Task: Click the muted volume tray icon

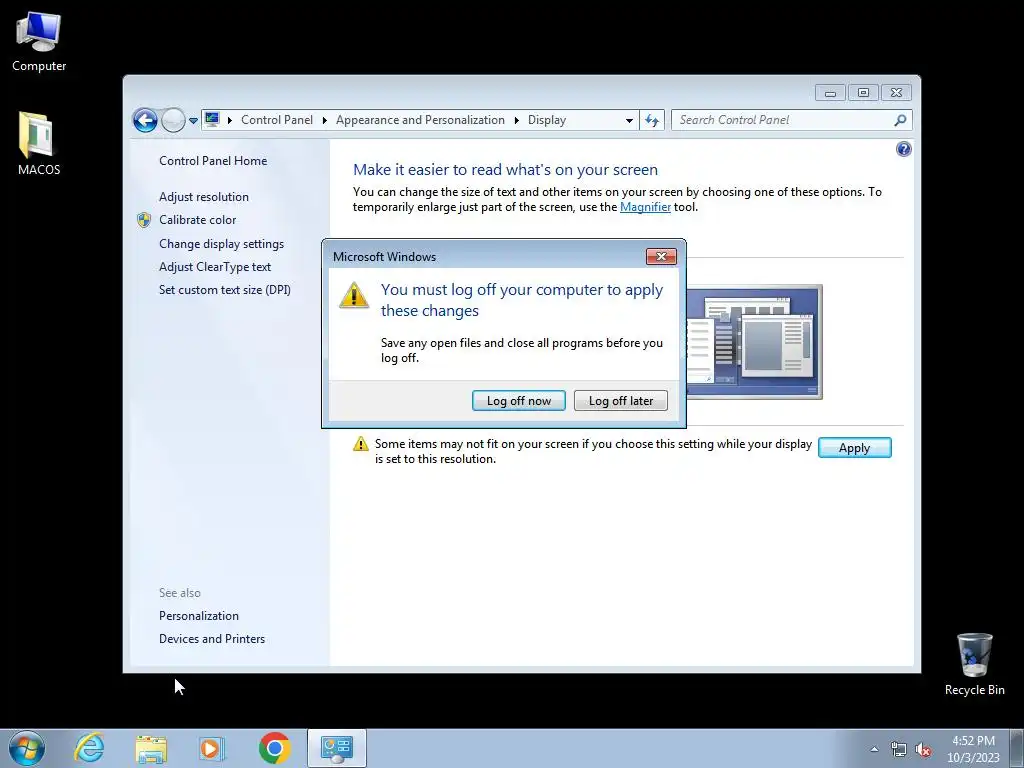Action: click(x=923, y=750)
